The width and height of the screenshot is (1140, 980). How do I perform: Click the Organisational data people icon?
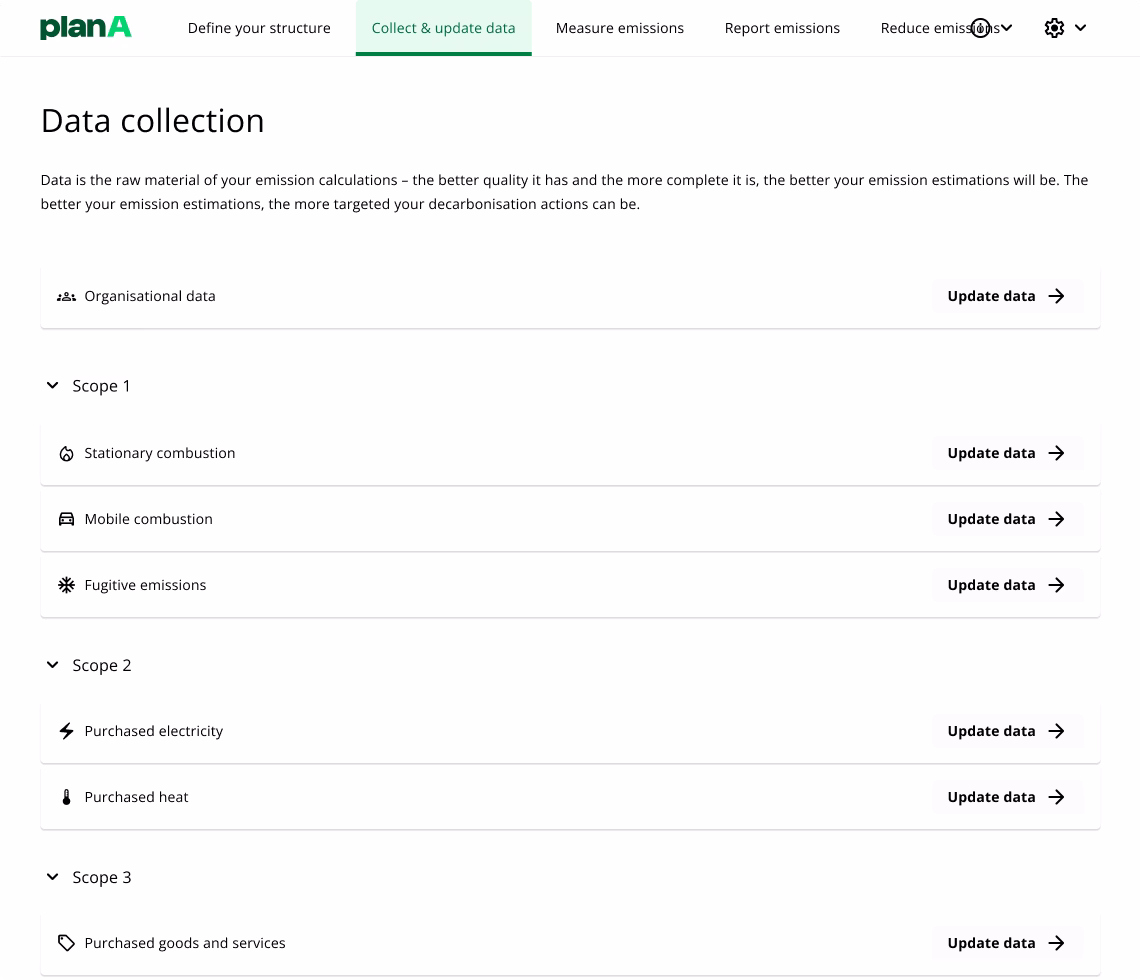(x=66, y=297)
